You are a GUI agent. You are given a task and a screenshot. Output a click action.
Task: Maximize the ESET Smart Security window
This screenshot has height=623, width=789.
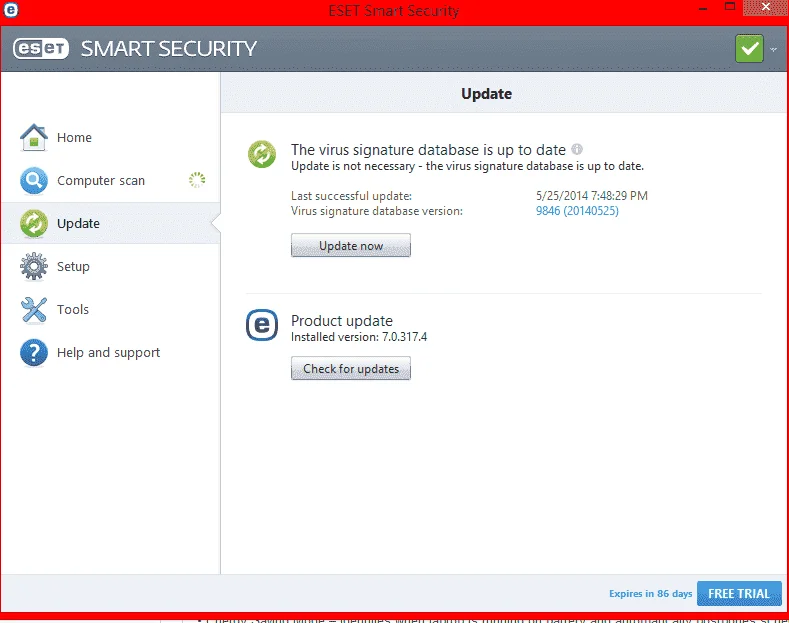pos(730,7)
